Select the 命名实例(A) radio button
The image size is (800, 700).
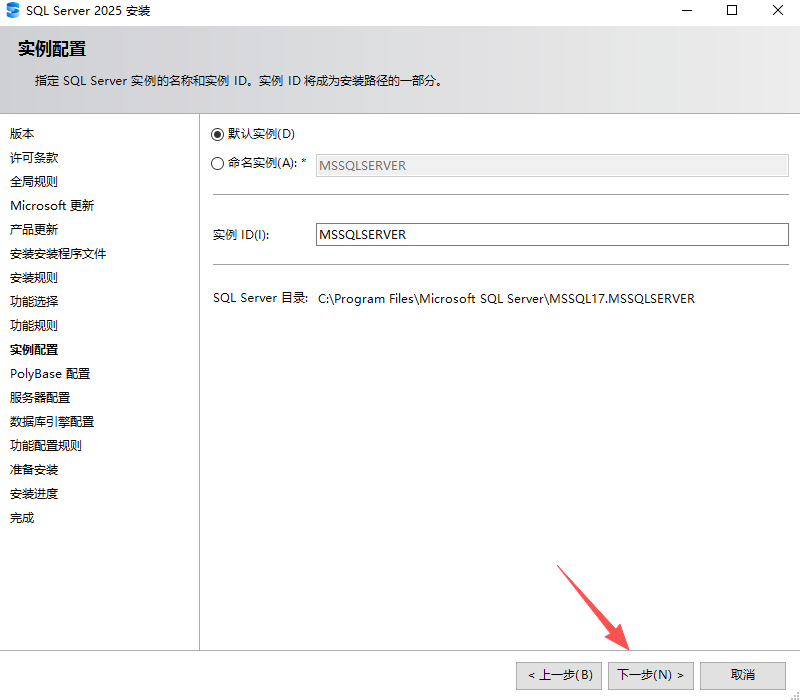217,164
